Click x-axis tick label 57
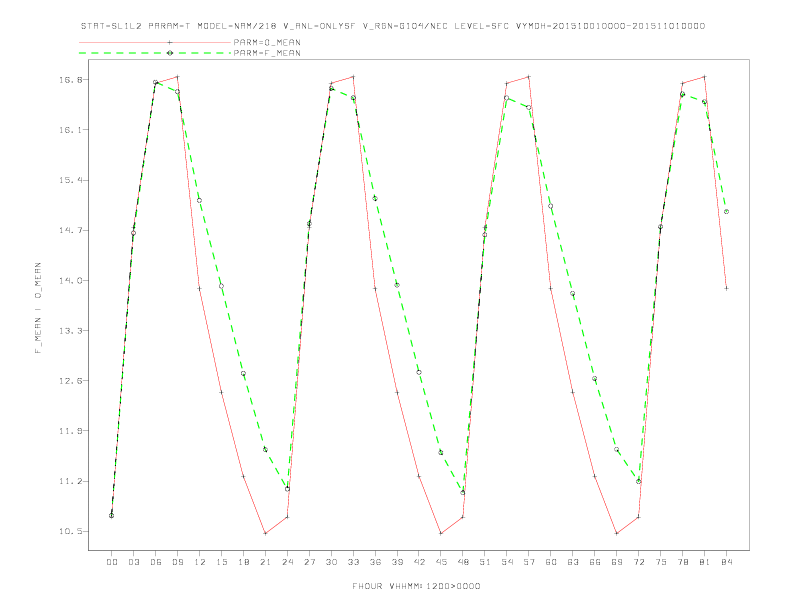The width and height of the screenshot is (792, 612). [x=529, y=562]
